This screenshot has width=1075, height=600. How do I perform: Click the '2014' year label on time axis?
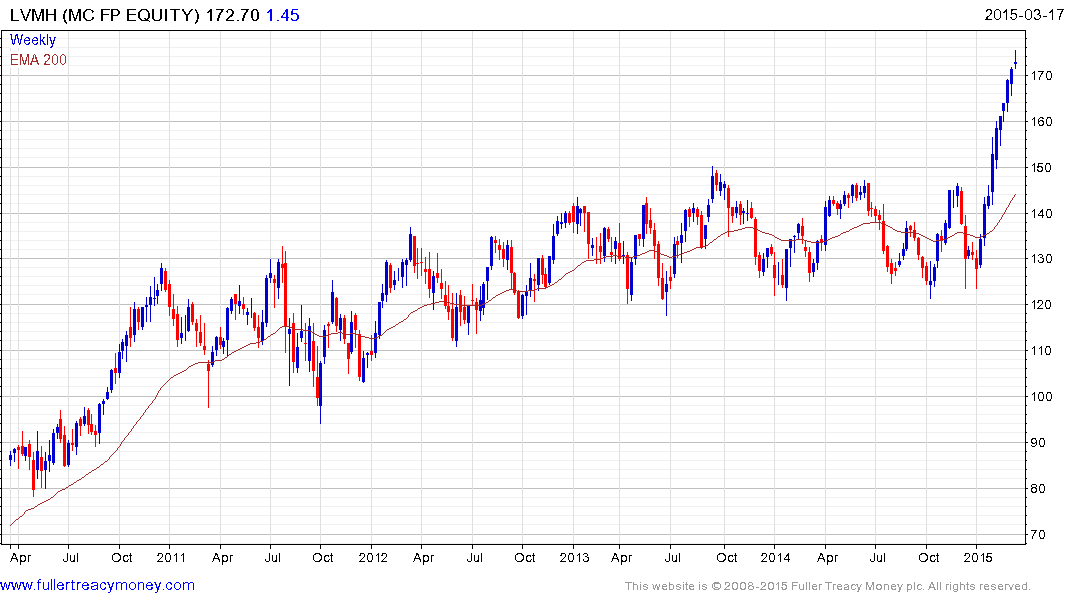coord(775,557)
